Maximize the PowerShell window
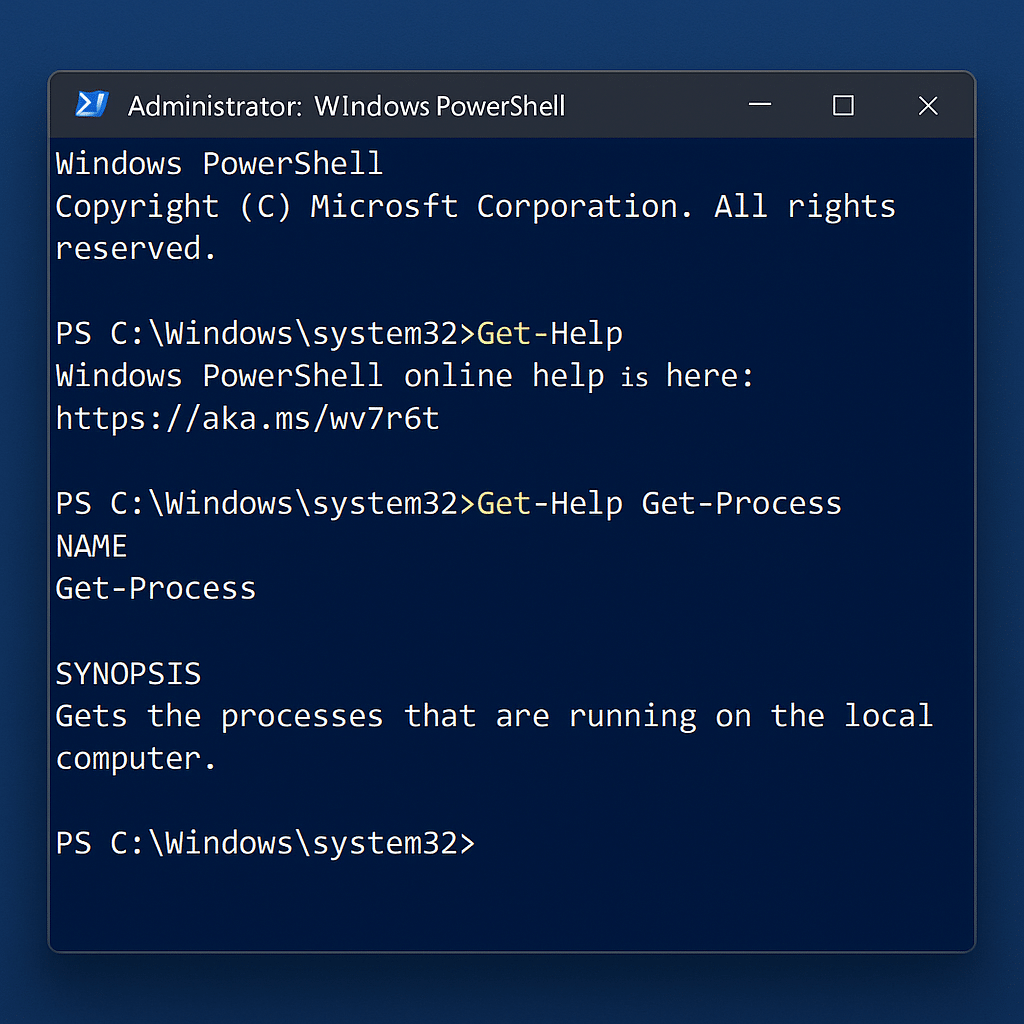Viewport: 1024px width, 1024px height. [843, 105]
